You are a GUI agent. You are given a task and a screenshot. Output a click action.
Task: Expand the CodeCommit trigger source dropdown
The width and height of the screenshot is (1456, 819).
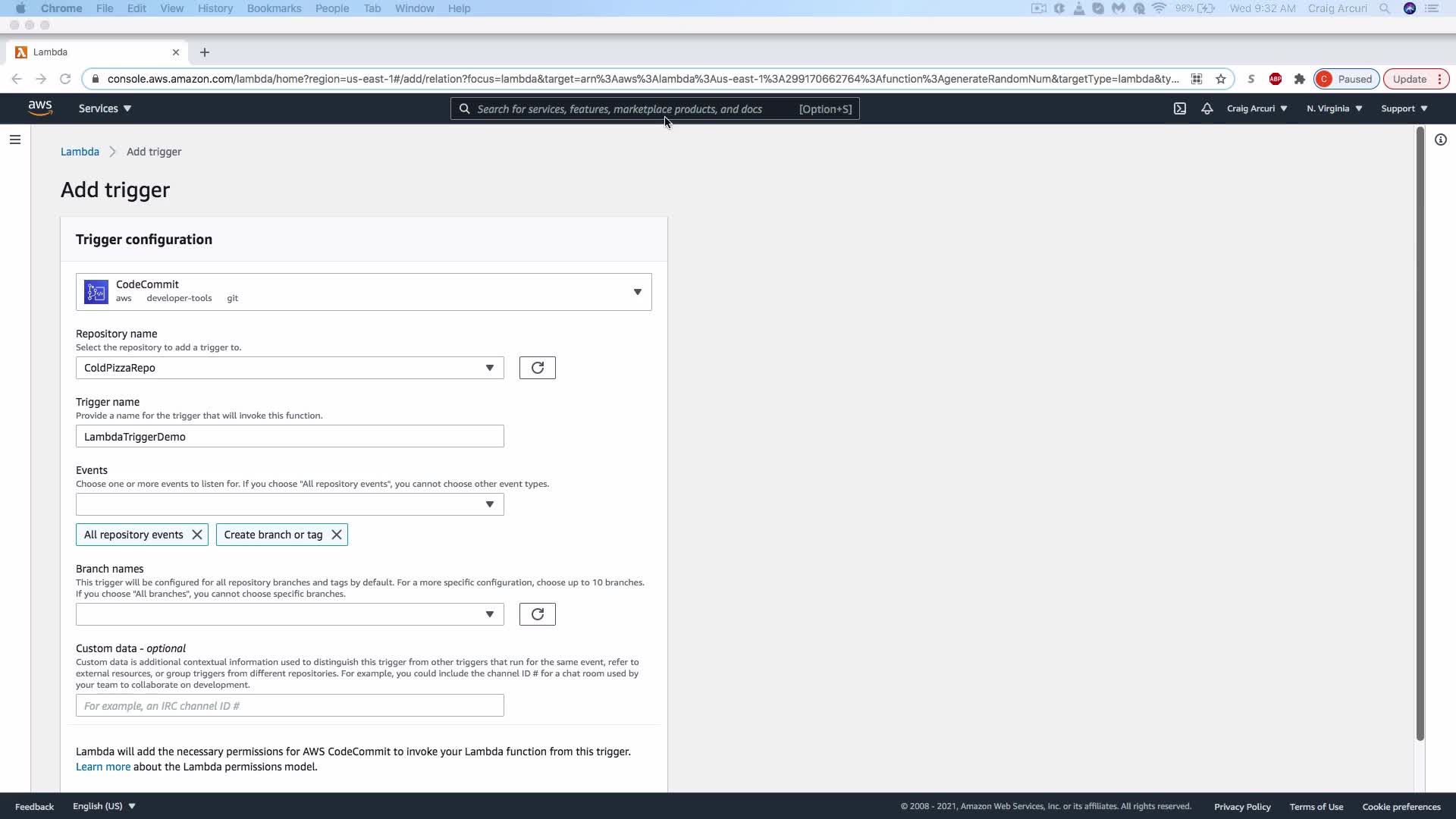pyautogui.click(x=637, y=292)
